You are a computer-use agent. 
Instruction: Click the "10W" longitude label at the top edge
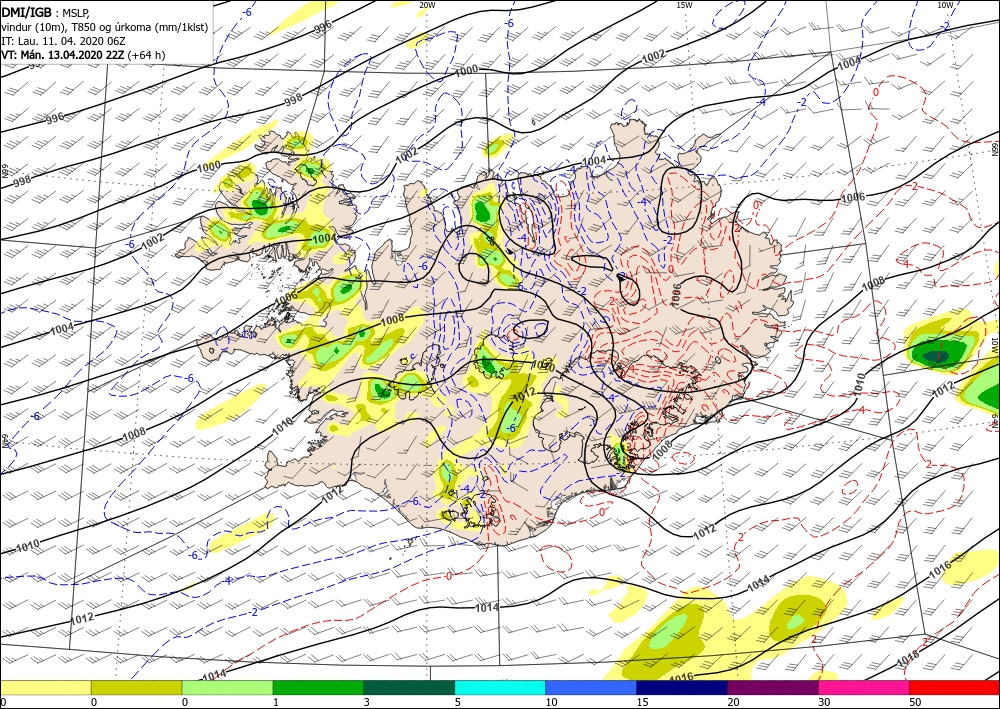pyautogui.click(x=945, y=4)
